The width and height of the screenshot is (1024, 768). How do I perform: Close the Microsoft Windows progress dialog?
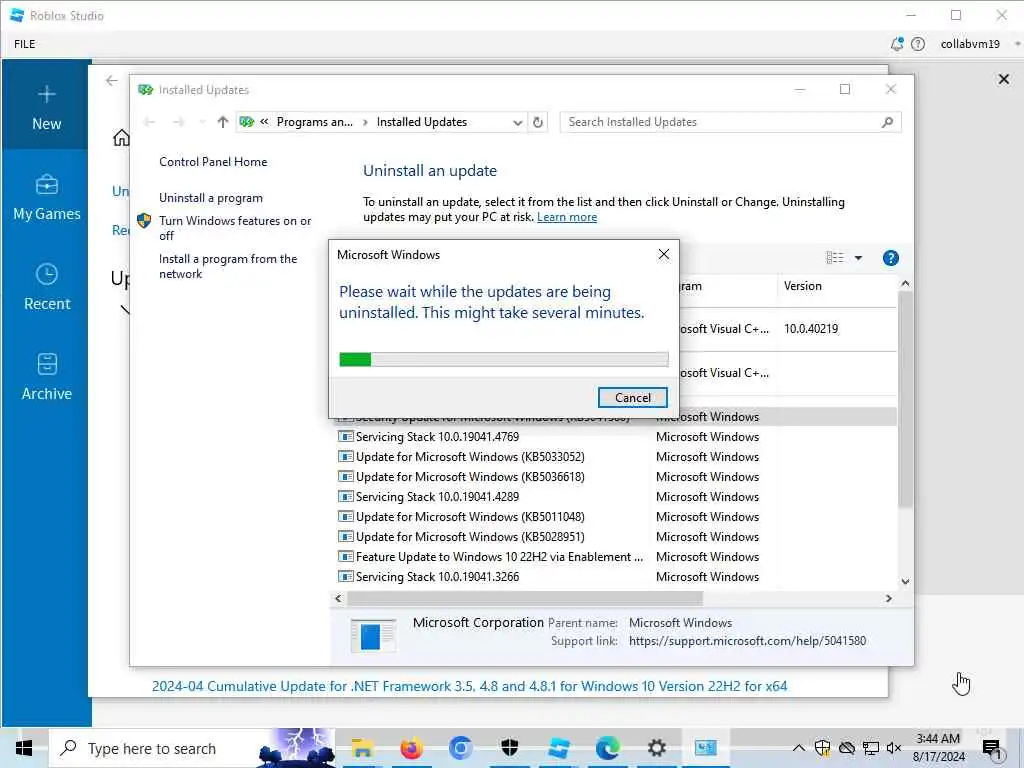click(664, 254)
